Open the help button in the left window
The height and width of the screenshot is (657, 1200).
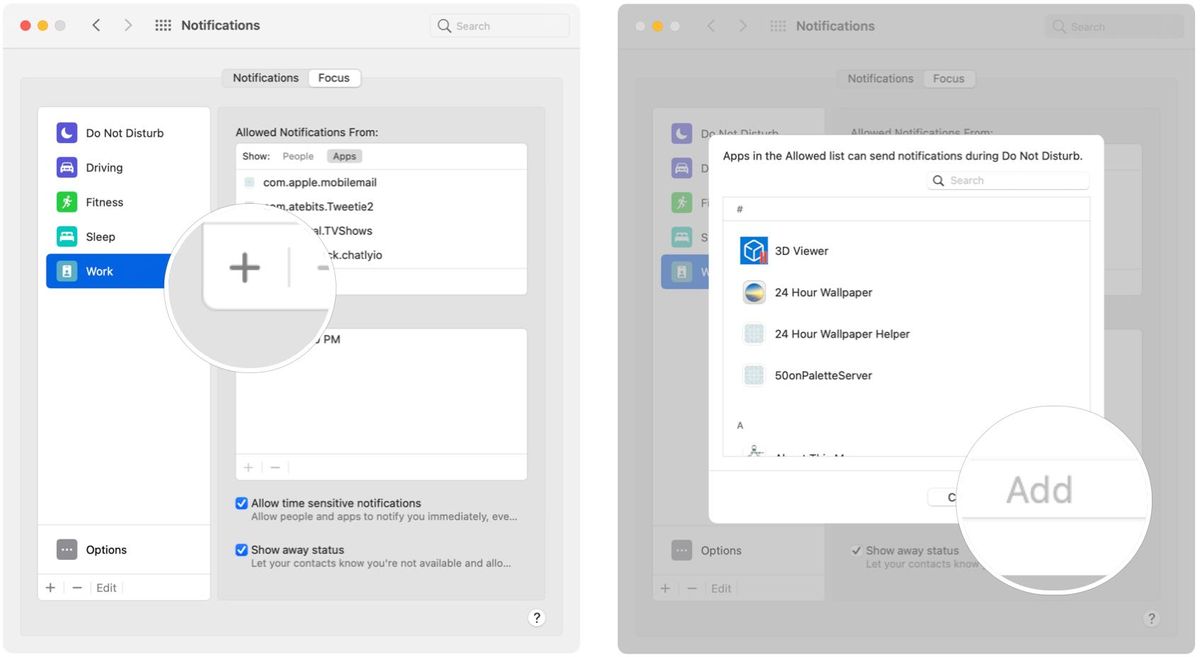(x=537, y=618)
